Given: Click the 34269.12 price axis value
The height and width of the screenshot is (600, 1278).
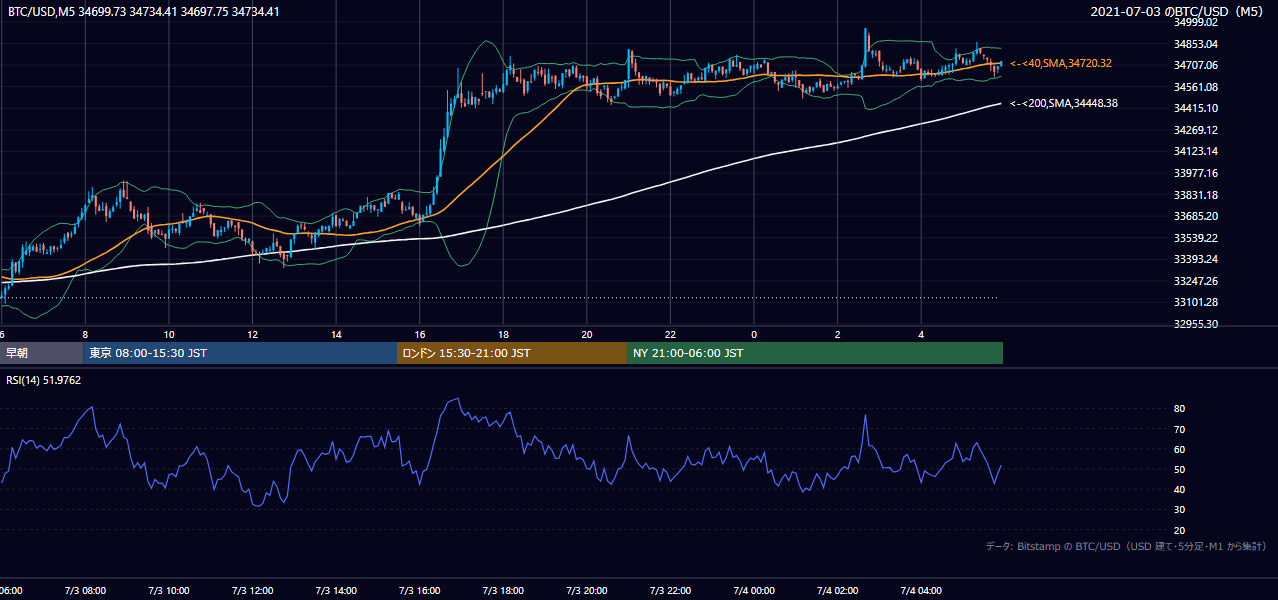Looking at the screenshot, I should coord(1196,130).
